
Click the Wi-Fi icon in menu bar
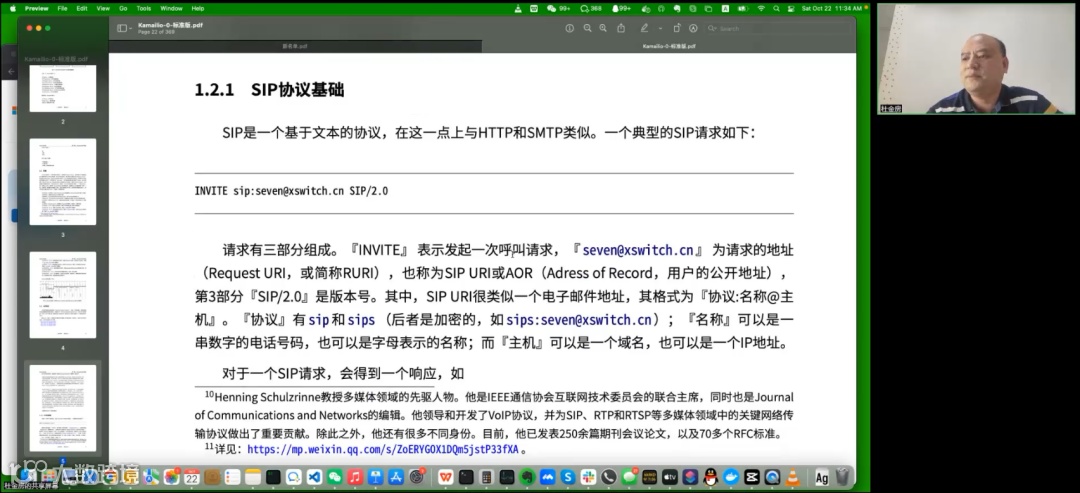tap(761, 8)
